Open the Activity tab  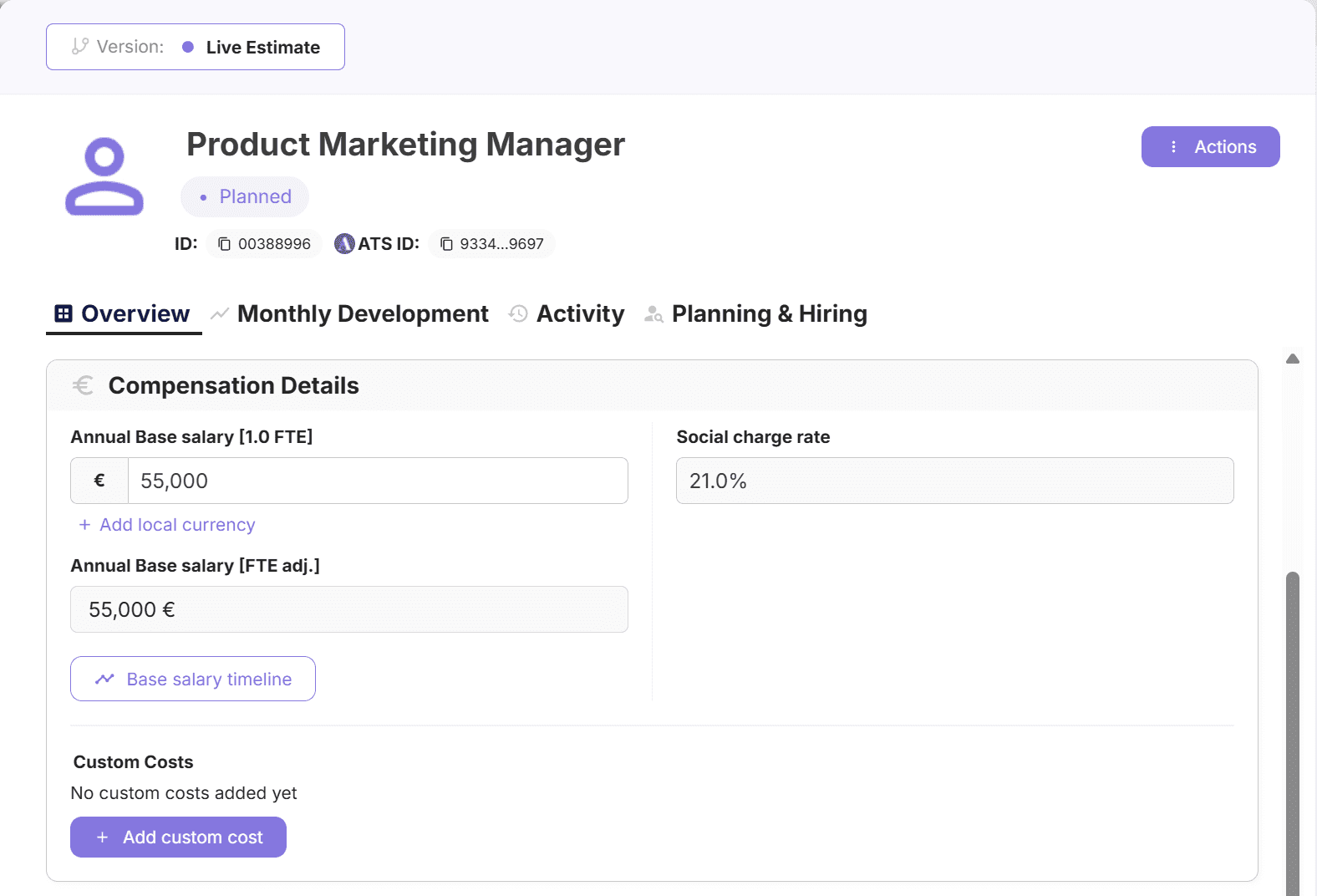tap(579, 314)
